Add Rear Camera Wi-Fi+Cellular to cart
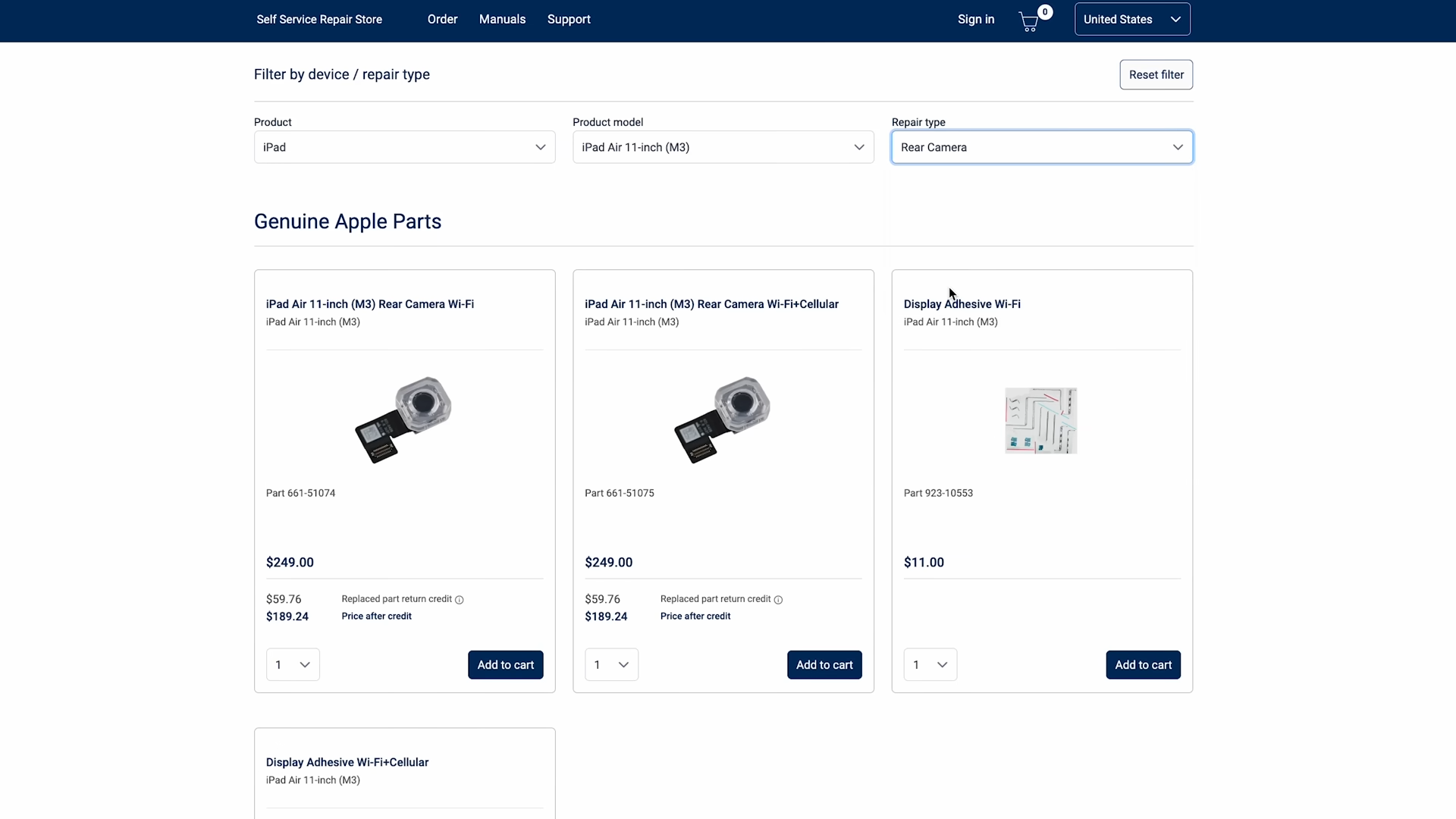The height and width of the screenshot is (819, 1456). tap(824, 665)
